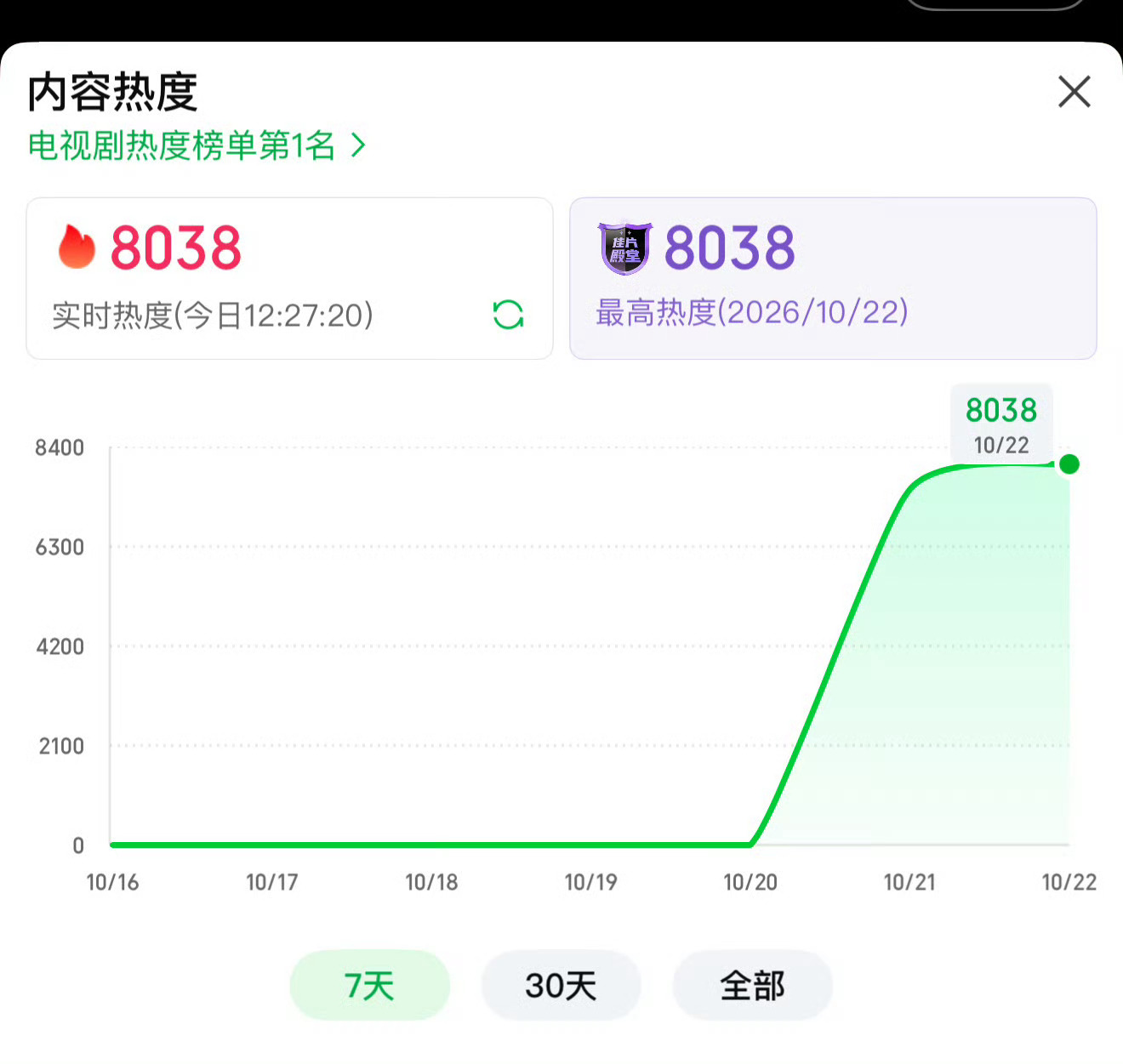Refresh the 实时热度 value
The width and height of the screenshot is (1123, 1064).
click(x=508, y=315)
